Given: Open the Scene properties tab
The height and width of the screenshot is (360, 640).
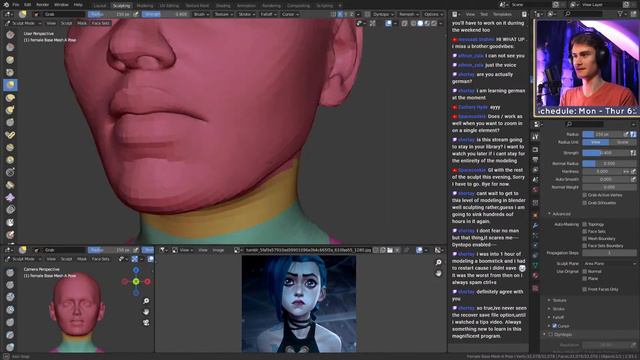Looking at the screenshot, I should 536,180.
